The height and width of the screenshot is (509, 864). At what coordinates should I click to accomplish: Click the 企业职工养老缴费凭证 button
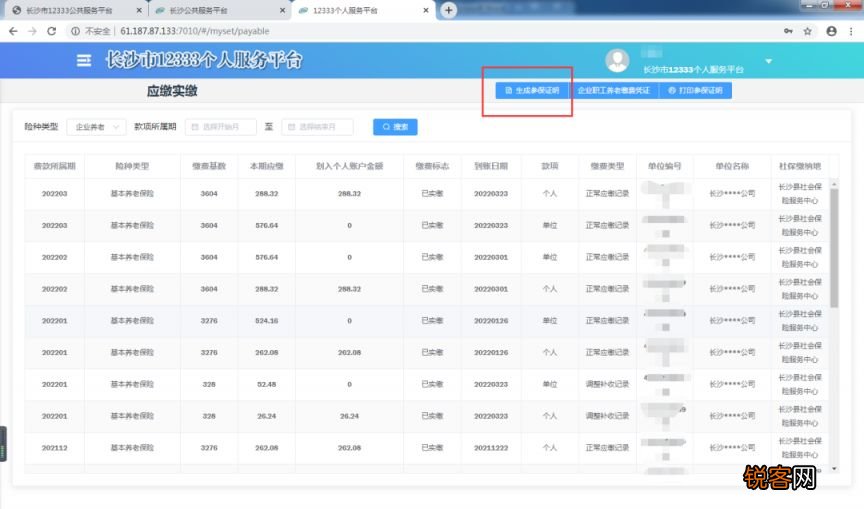click(x=613, y=90)
